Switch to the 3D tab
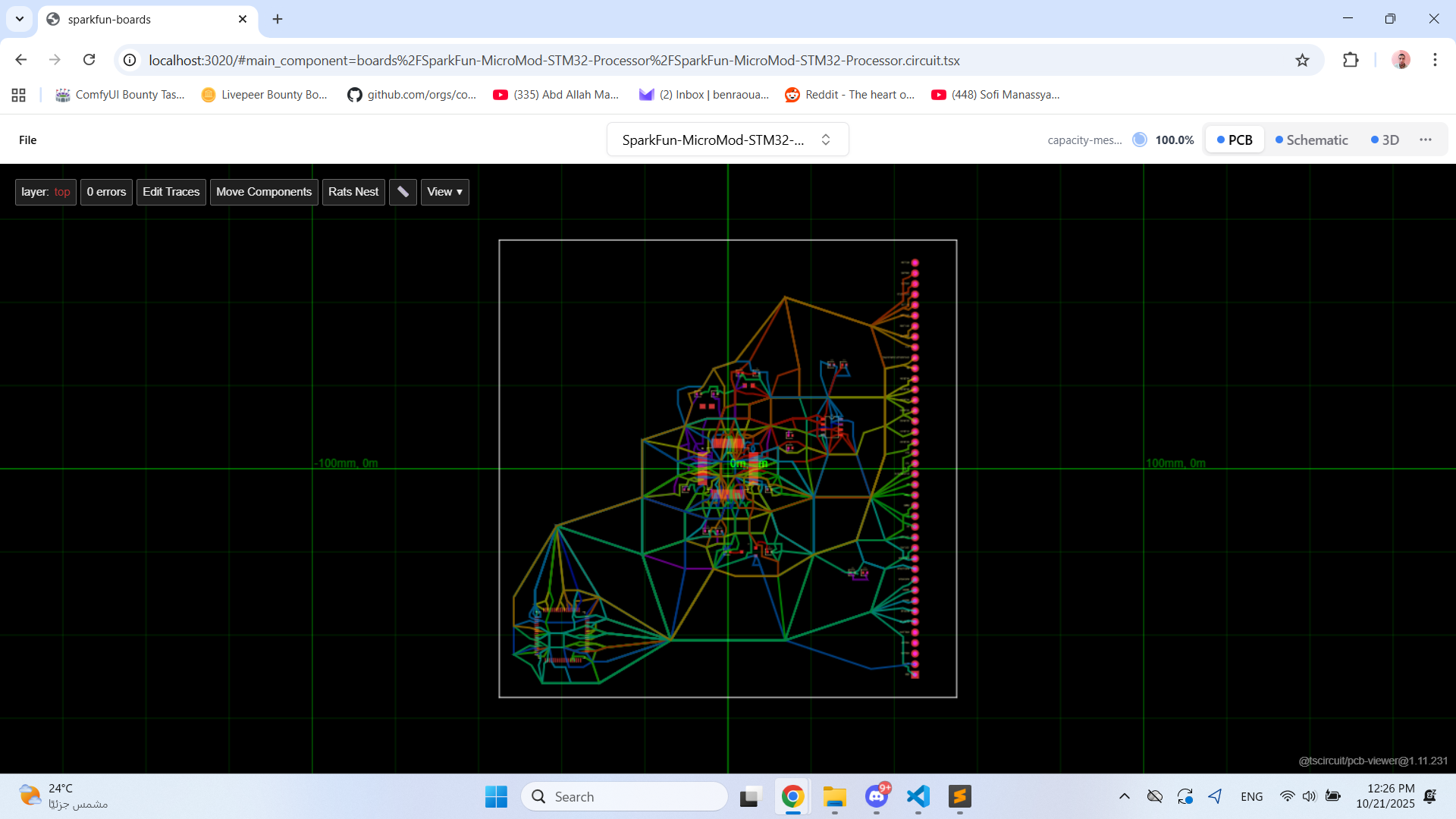Viewport: 1456px width, 819px height. pyautogui.click(x=1385, y=140)
